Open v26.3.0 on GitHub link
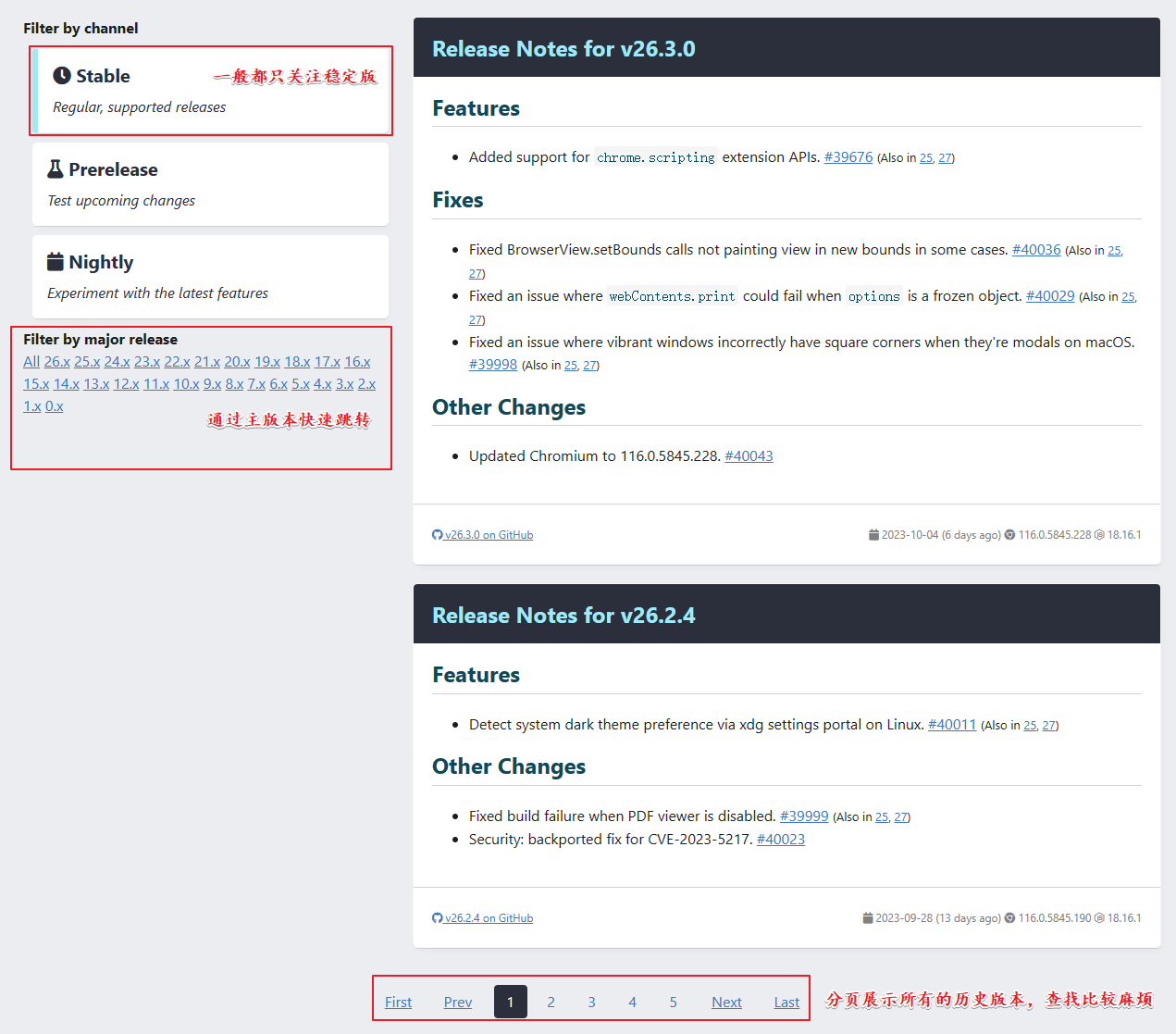1176x1034 pixels. [483, 535]
